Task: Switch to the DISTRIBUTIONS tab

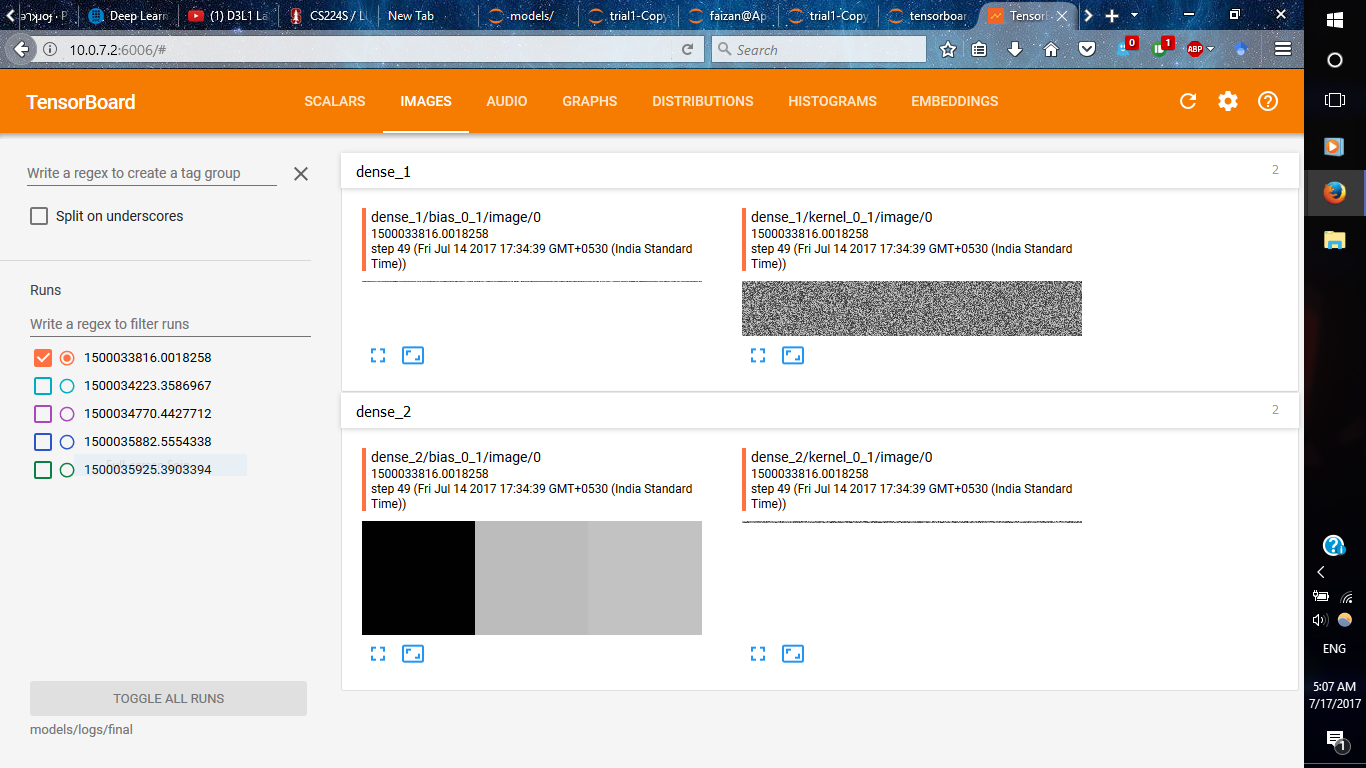Action: pyautogui.click(x=703, y=101)
